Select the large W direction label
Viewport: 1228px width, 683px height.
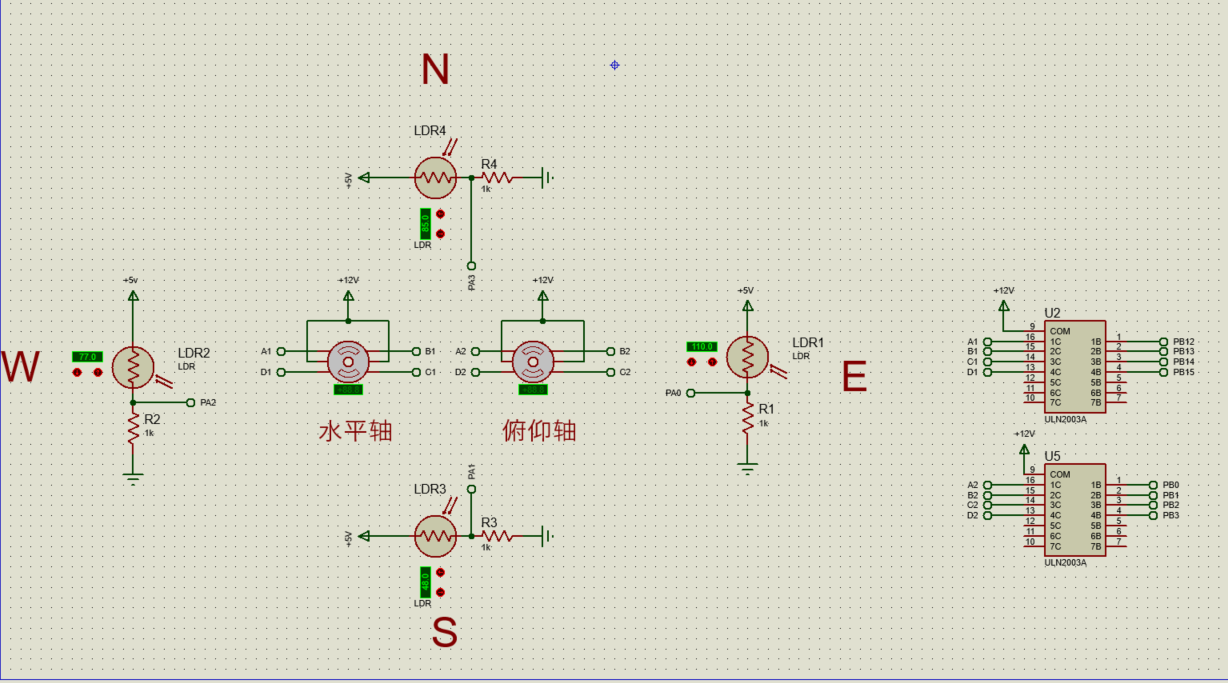pyautogui.click(x=21, y=368)
